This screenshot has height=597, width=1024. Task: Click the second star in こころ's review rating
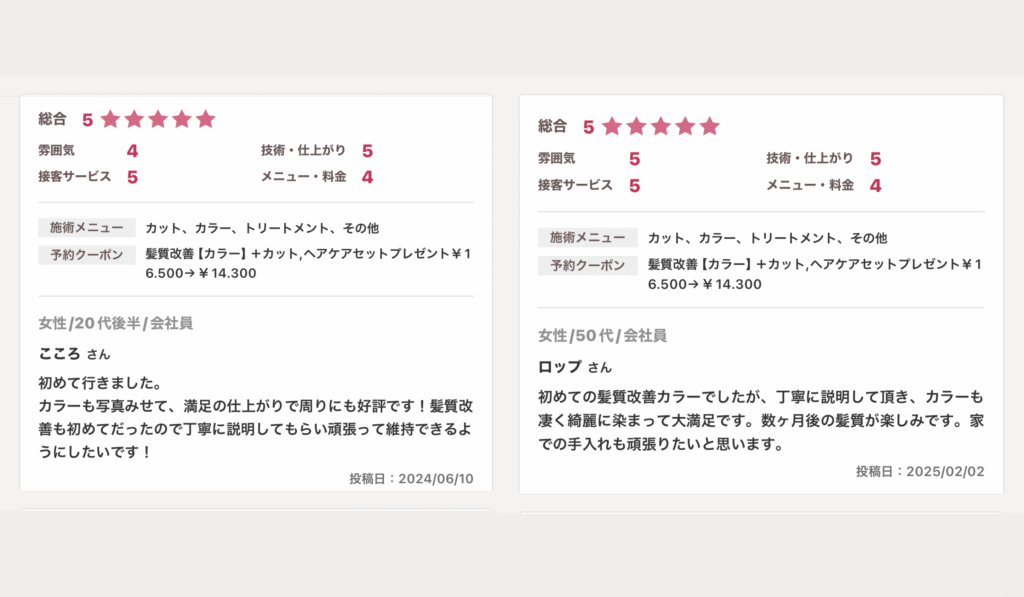pyautogui.click(x=134, y=119)
